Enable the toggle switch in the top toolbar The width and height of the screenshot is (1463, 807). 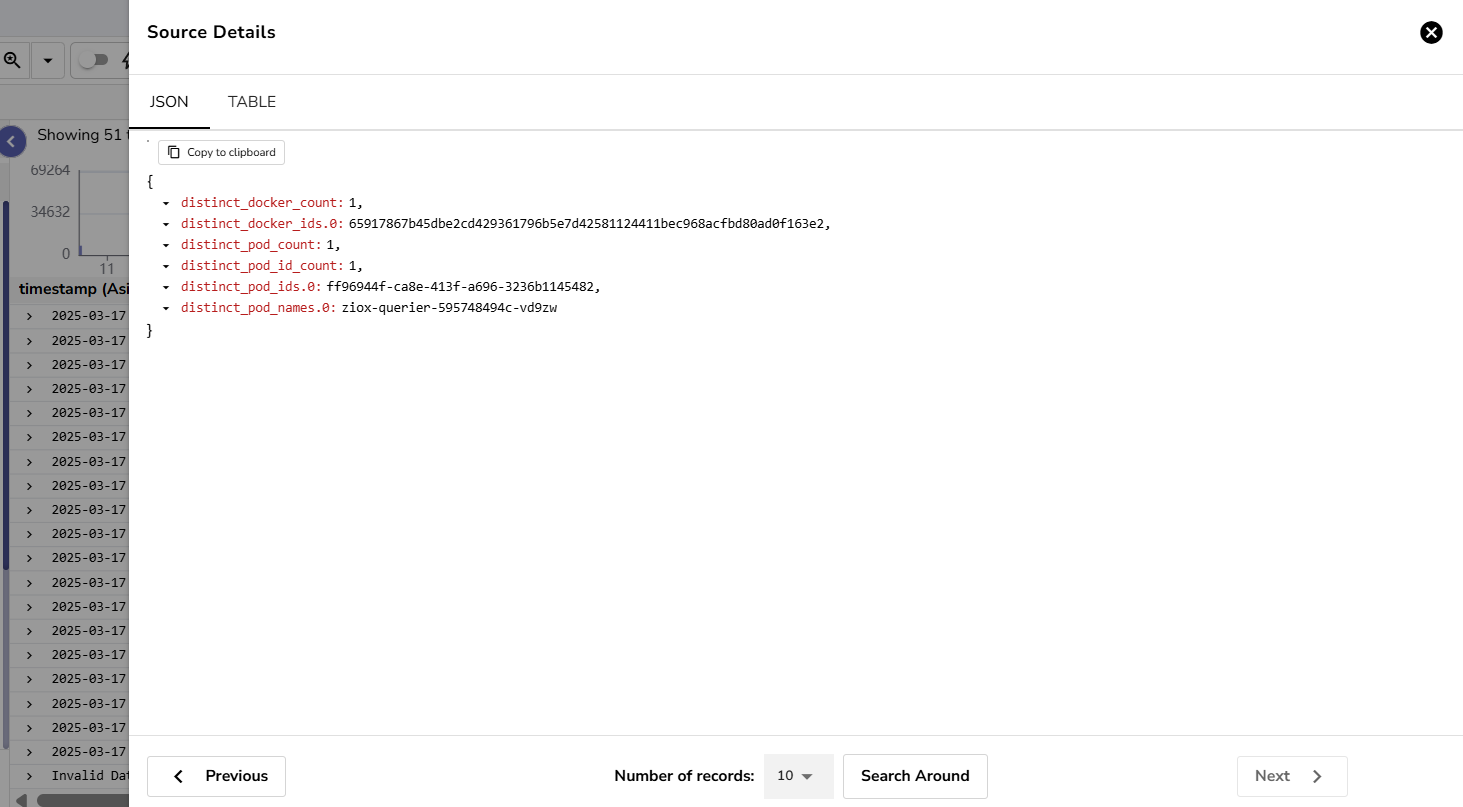(x=93, y=60)
